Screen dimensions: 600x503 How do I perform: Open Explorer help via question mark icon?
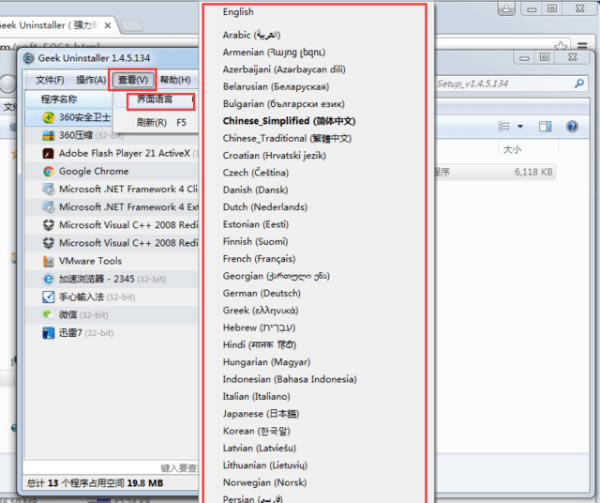tap(572, 127)
